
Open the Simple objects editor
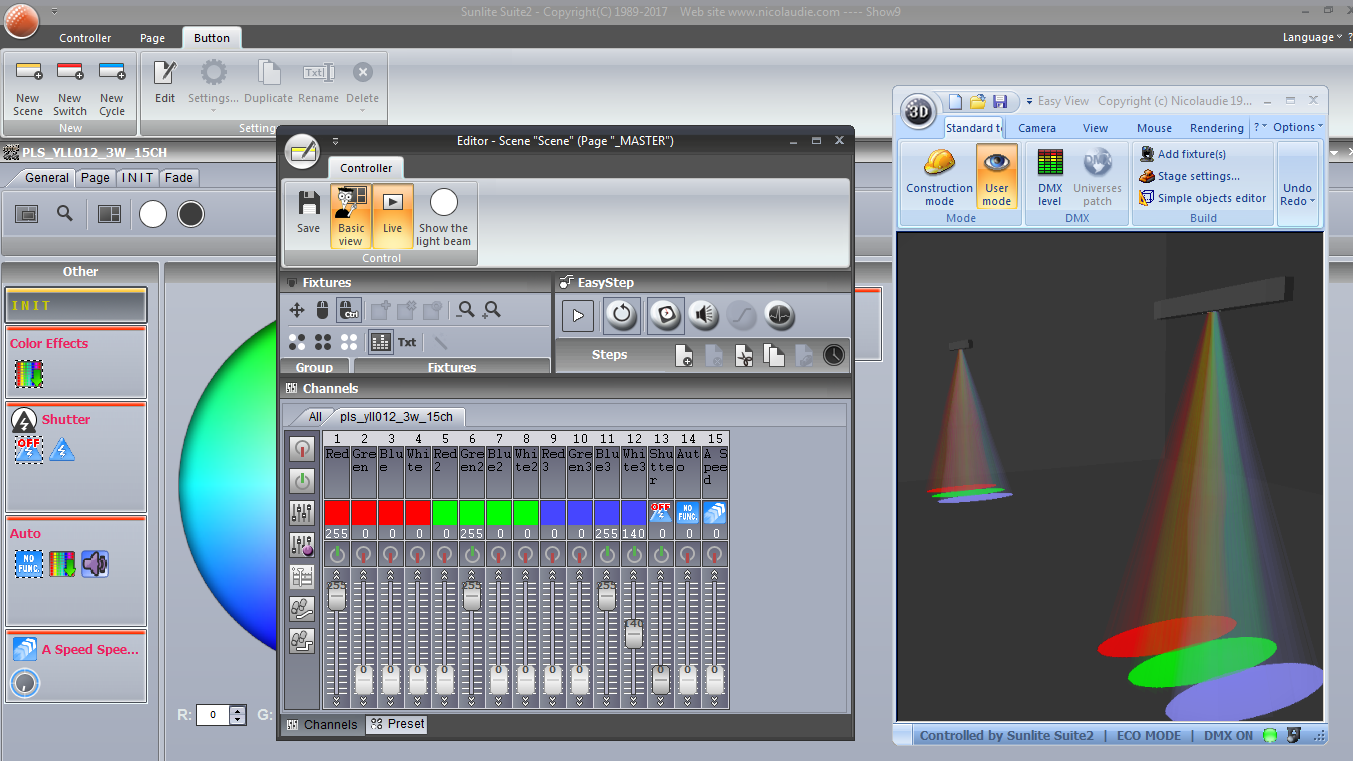pyautogui.click(x=1211, y=198)
